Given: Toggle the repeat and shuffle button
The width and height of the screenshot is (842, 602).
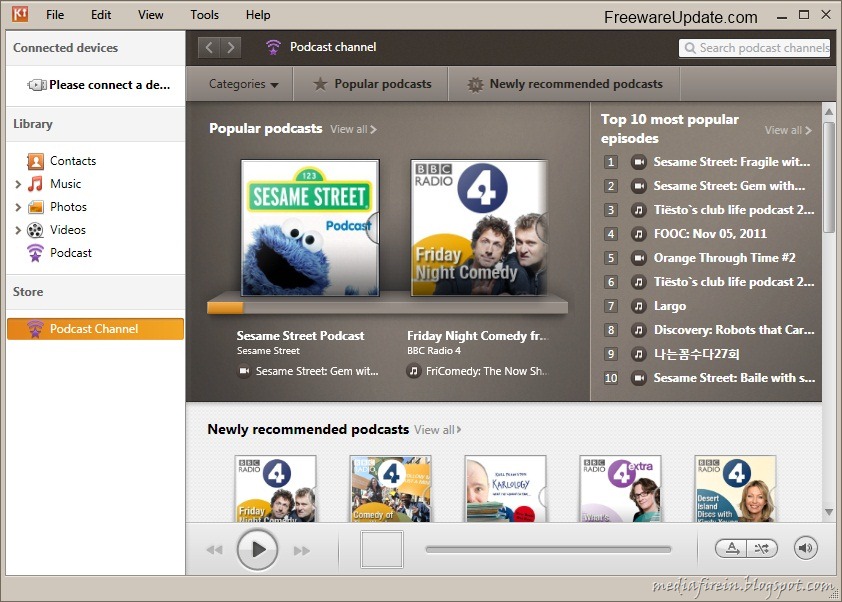Looking at the screenshot, I should [x=746, y=548].
